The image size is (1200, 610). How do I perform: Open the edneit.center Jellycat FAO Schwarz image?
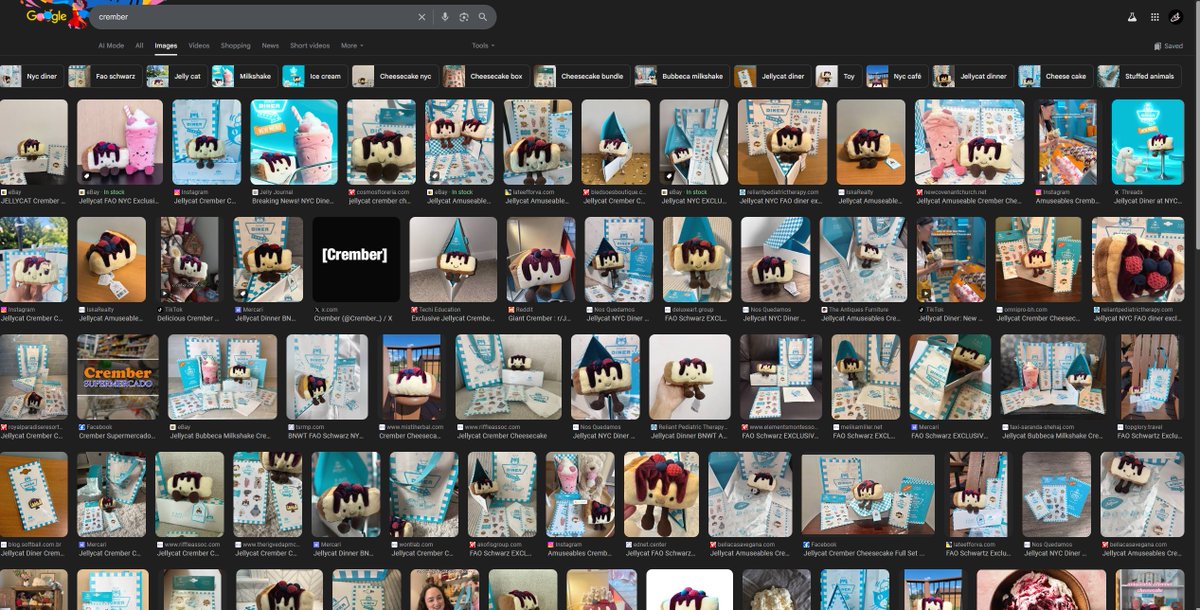tap(661, 494)
